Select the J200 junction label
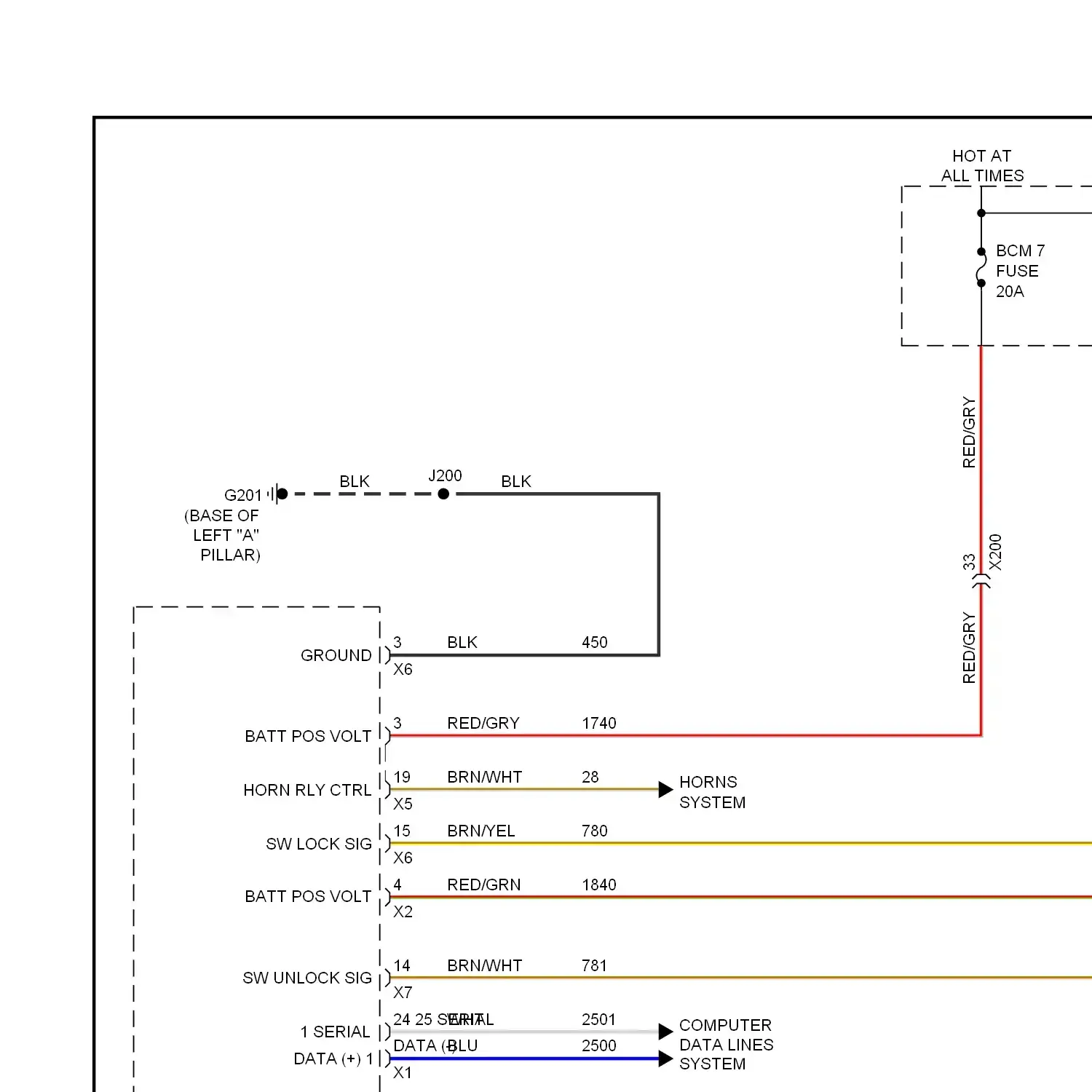 445,475
